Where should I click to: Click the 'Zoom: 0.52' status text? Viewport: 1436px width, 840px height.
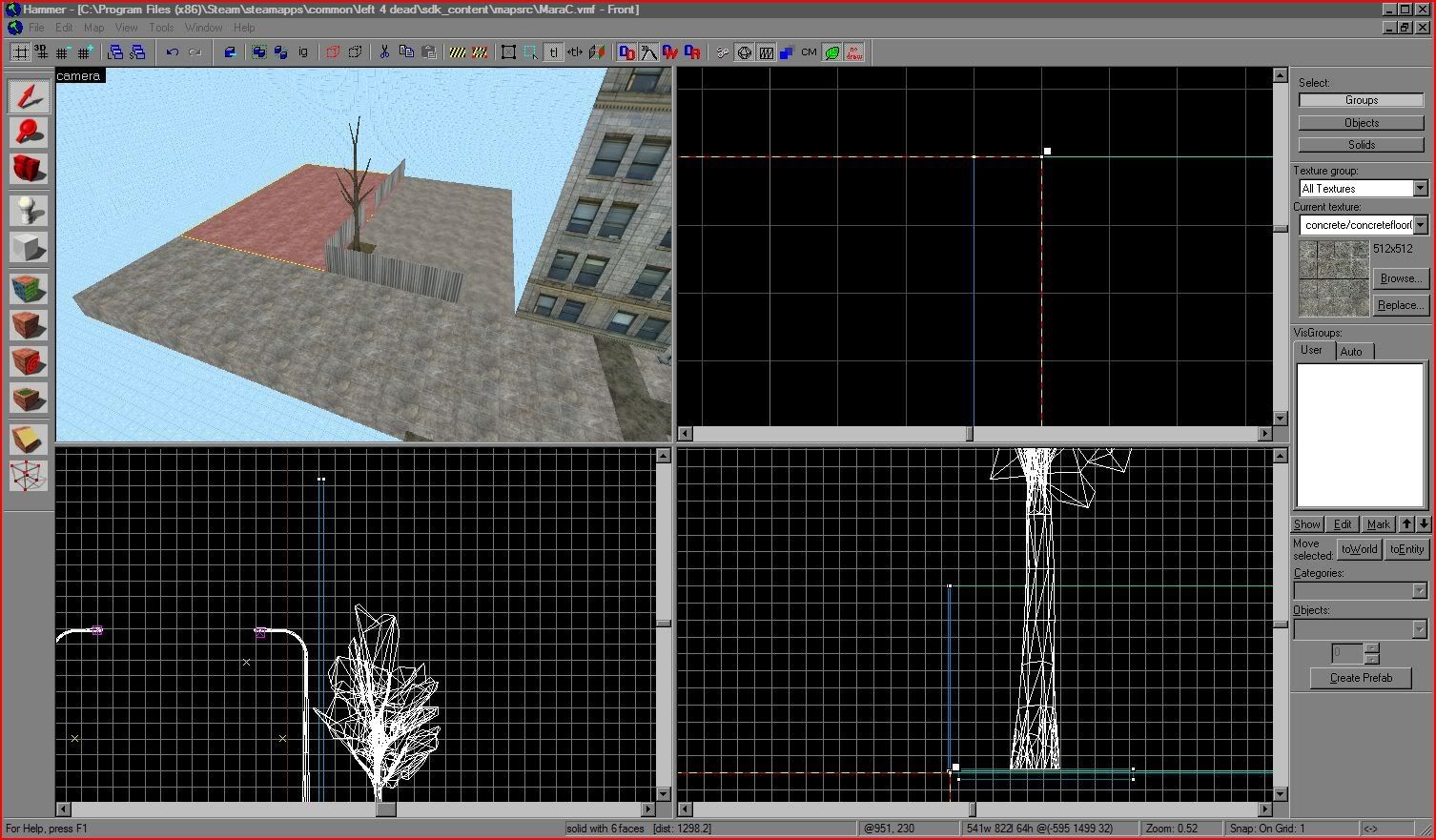pos(1170,829)
